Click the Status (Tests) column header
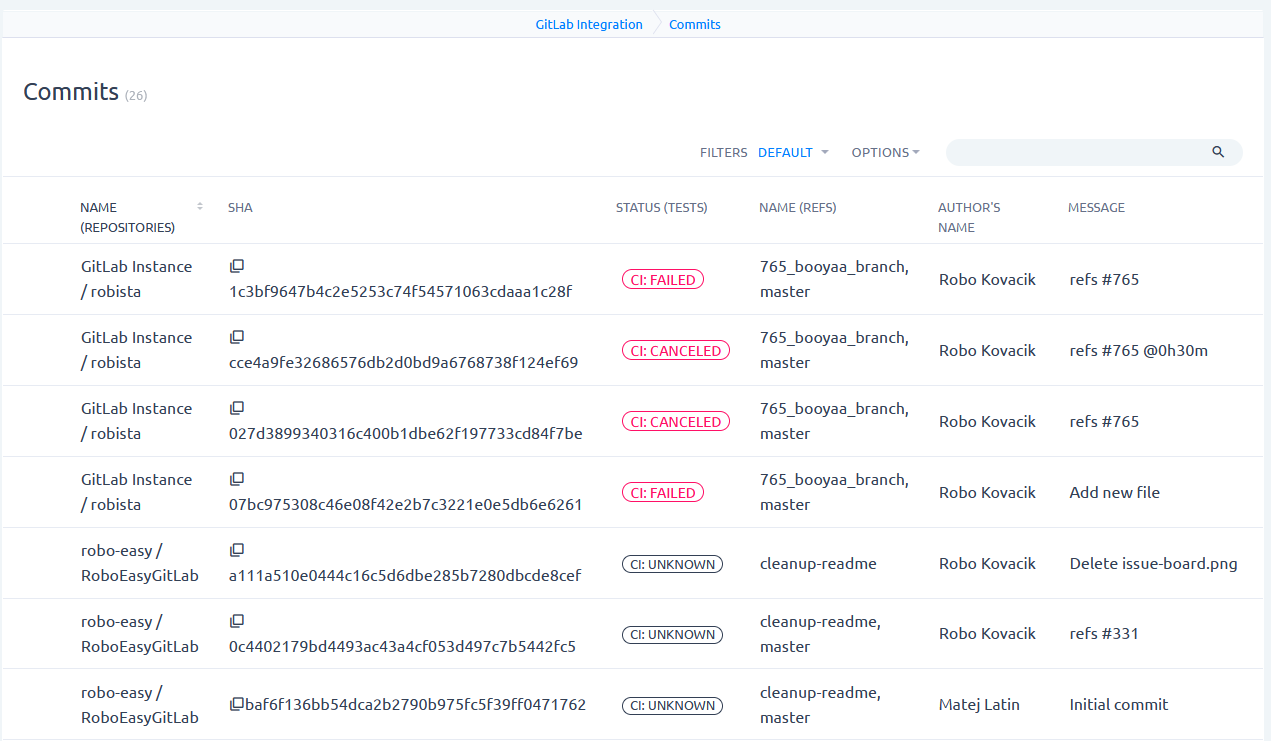Viewport: 1271px width, 741px height. point(661,208)
